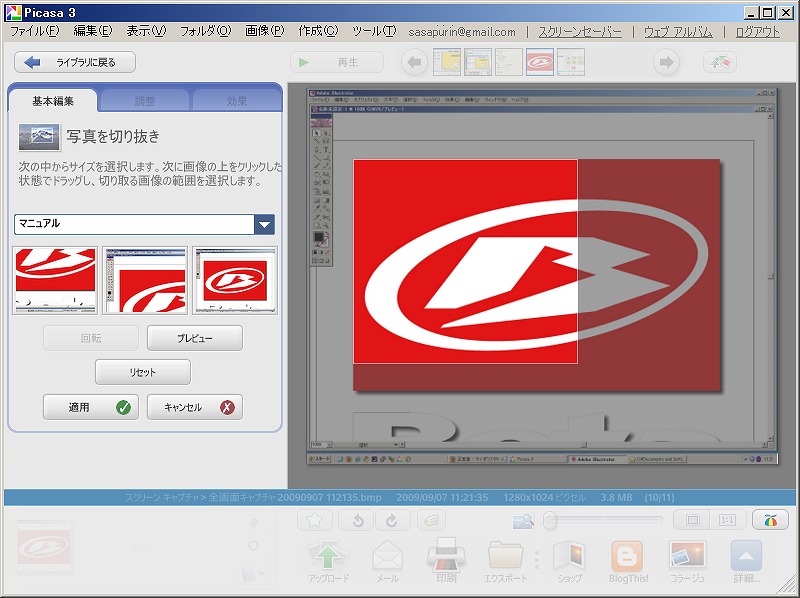Go to next photo with right arrow
The image size is (800, 598).
666,62
